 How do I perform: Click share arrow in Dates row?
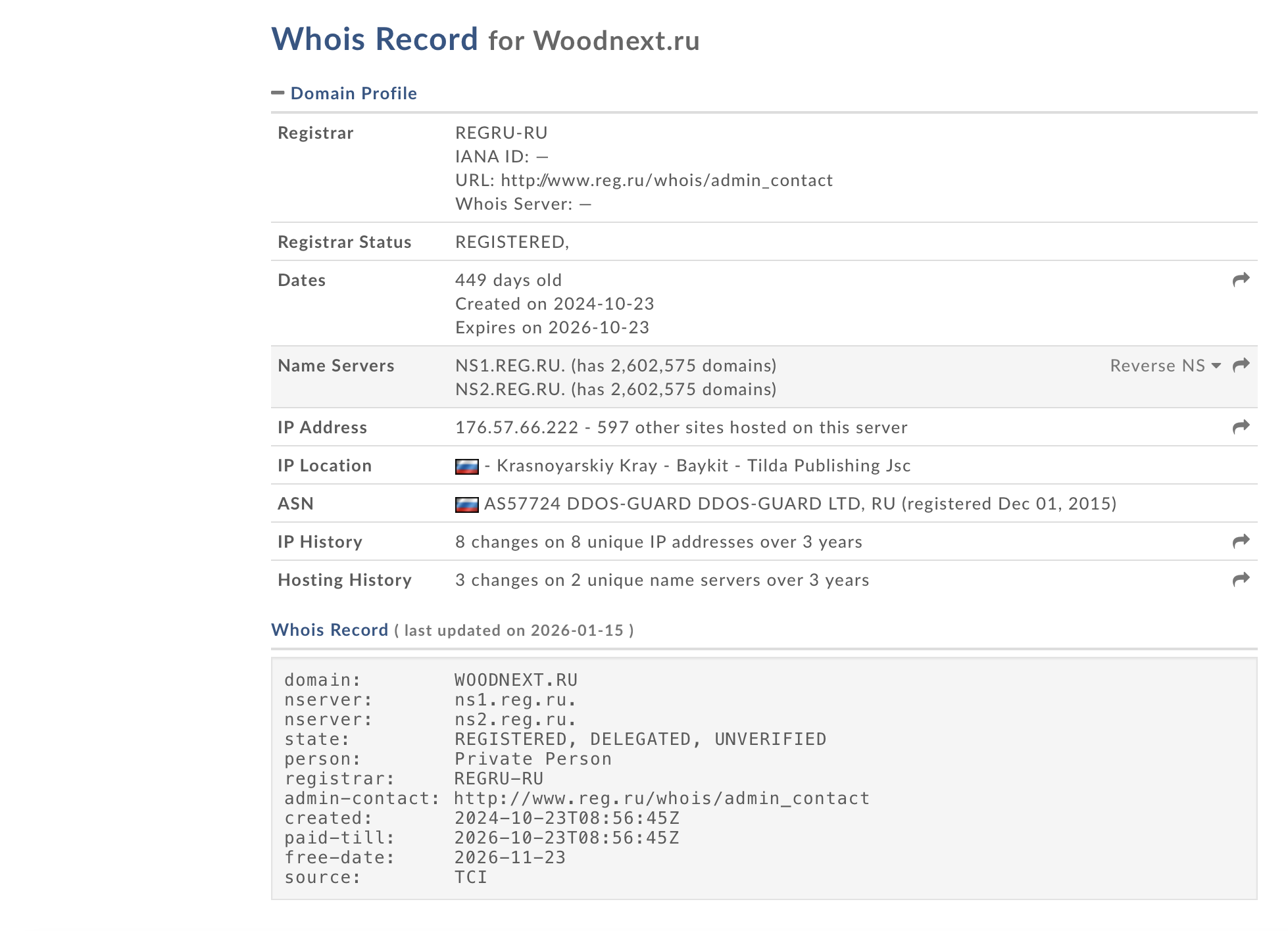(x=1241, y=280)
